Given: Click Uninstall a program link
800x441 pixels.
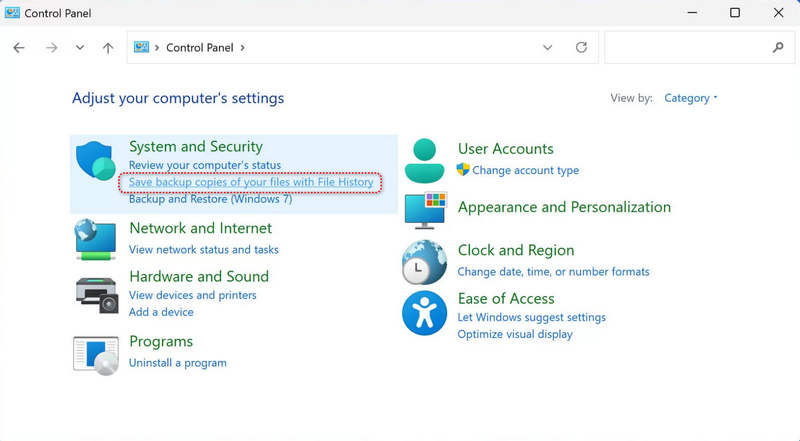Looking at the screenshot, I should point(178,363).
